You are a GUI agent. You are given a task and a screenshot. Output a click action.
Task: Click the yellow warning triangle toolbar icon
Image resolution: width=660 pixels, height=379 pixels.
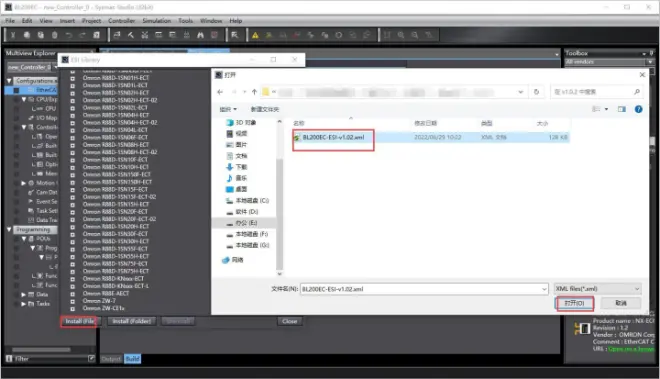click(x=255, y=35)
